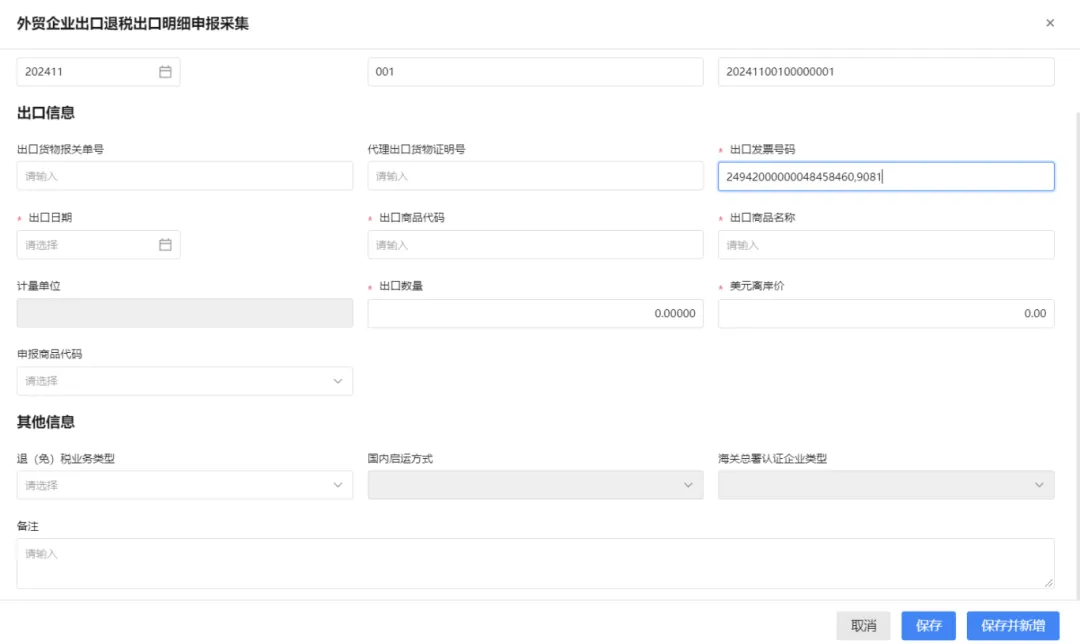This screenshot has height=644, width=1080.
Task: Close the dialog with the X icon
Action: tap(1050, 23)
